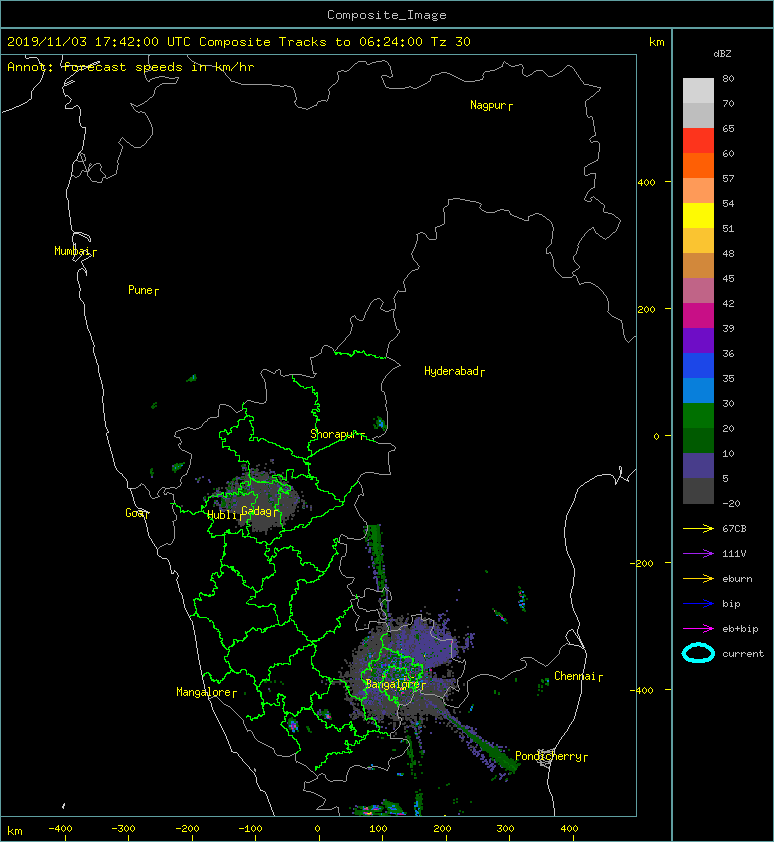
Task: Click the Bangalore city label
Action: point(392,684)
